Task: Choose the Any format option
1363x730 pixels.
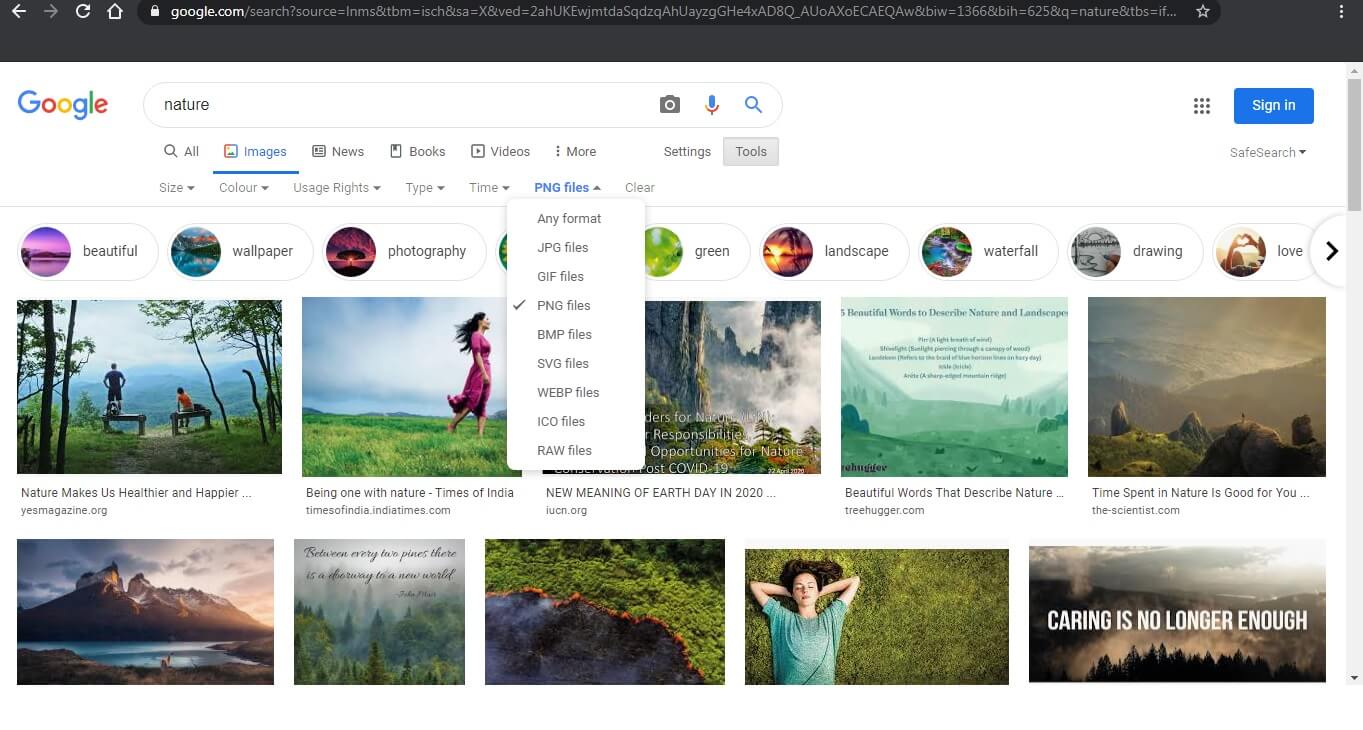Action: pyautogui.click(x=569, y=218)
